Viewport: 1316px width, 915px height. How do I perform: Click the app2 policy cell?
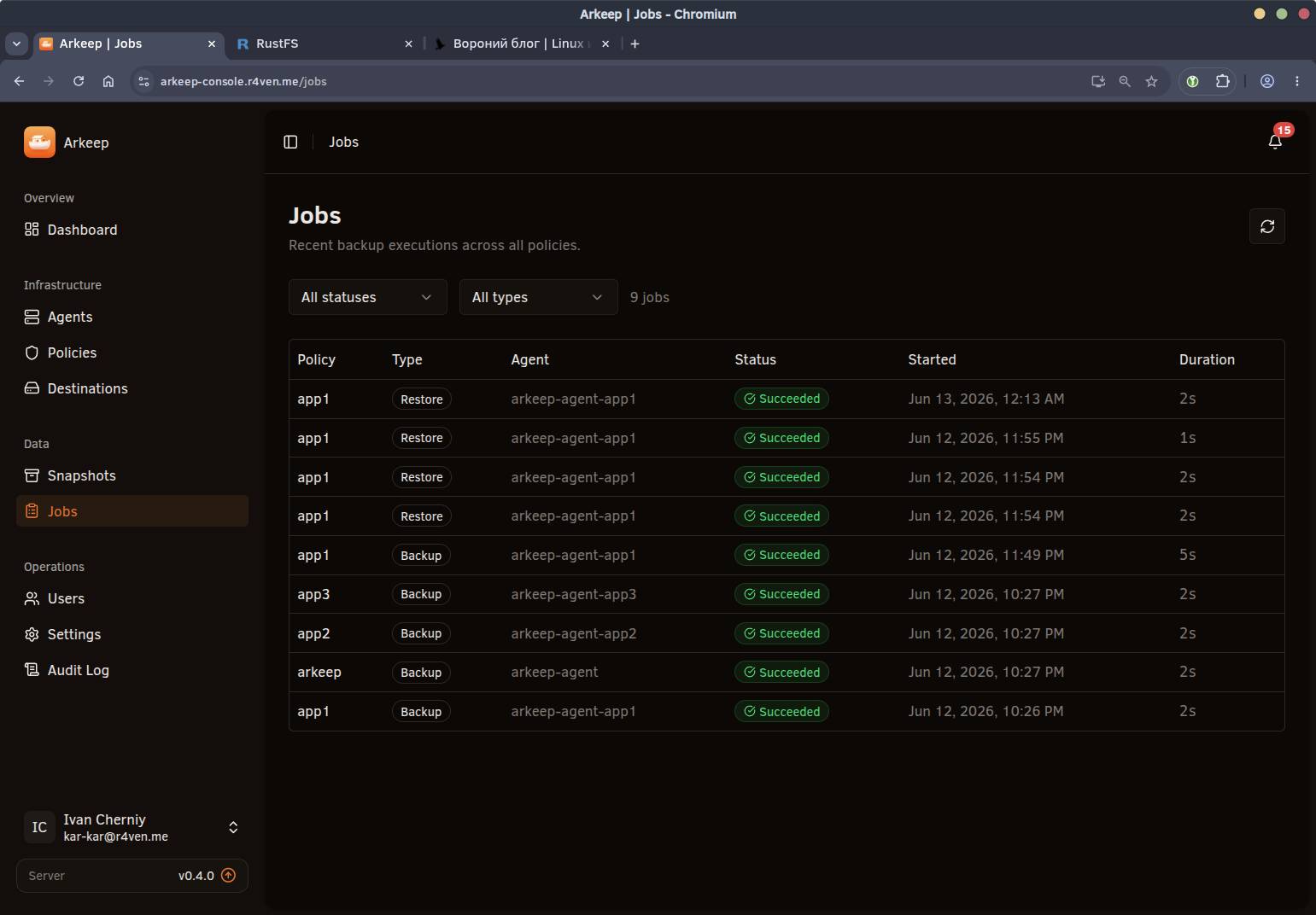[x=313, y=633]
